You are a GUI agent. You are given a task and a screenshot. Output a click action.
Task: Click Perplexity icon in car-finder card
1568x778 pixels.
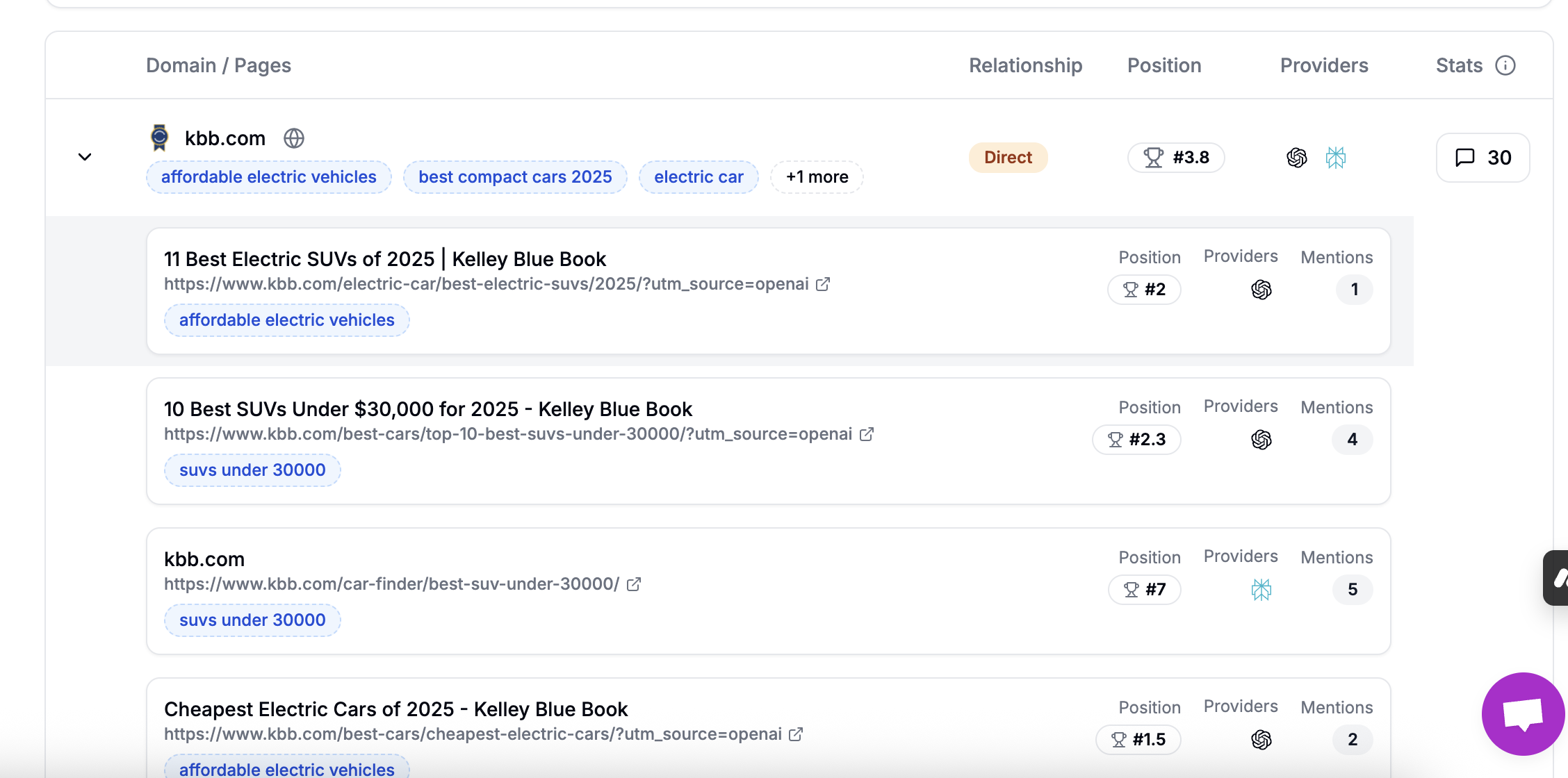tap(1261, 590)
